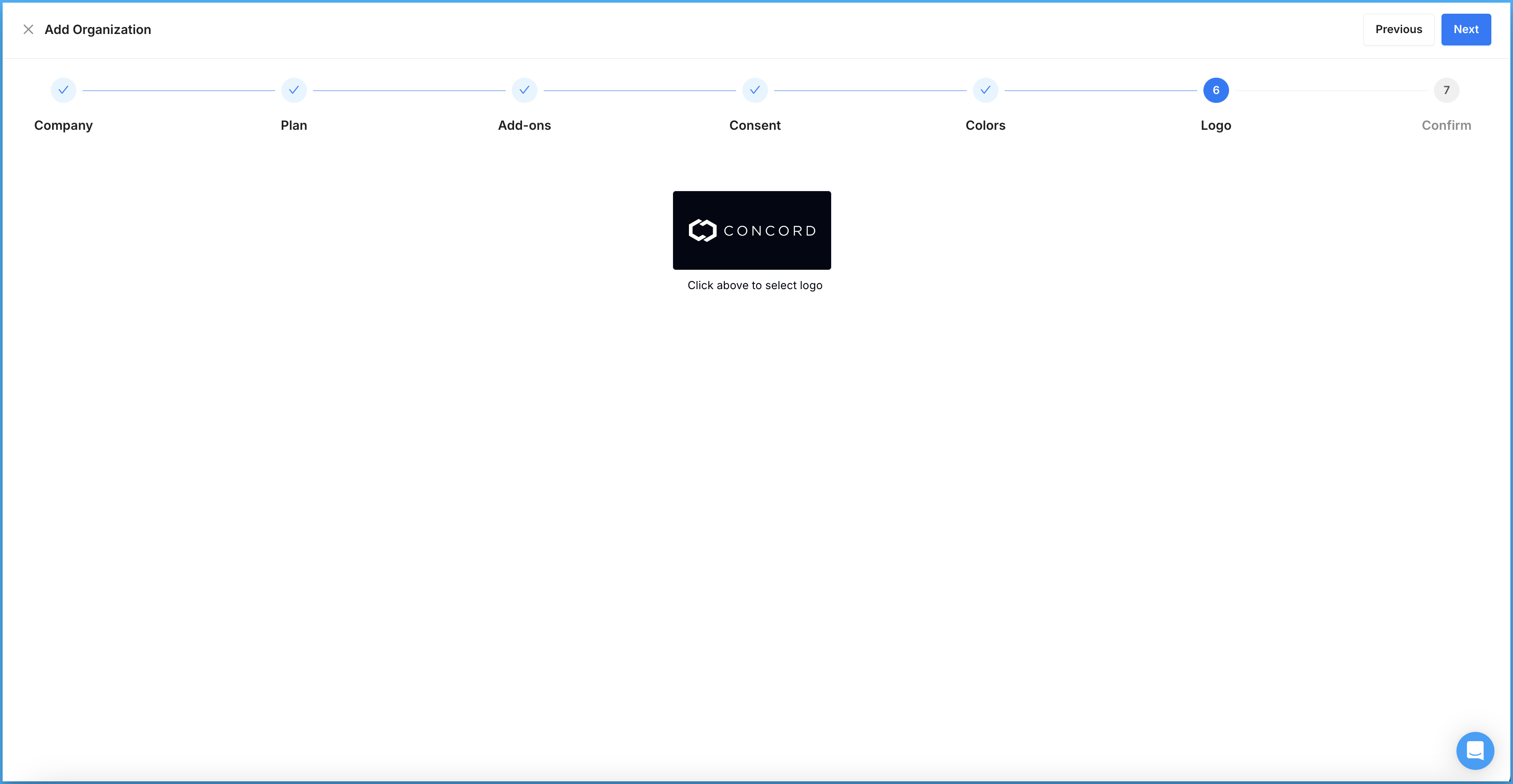Viewport: 1513px width, 784px height.
Task: Click the Add-ons step checkmark icon
Action: pyautogui.click(x=525, y=90)
